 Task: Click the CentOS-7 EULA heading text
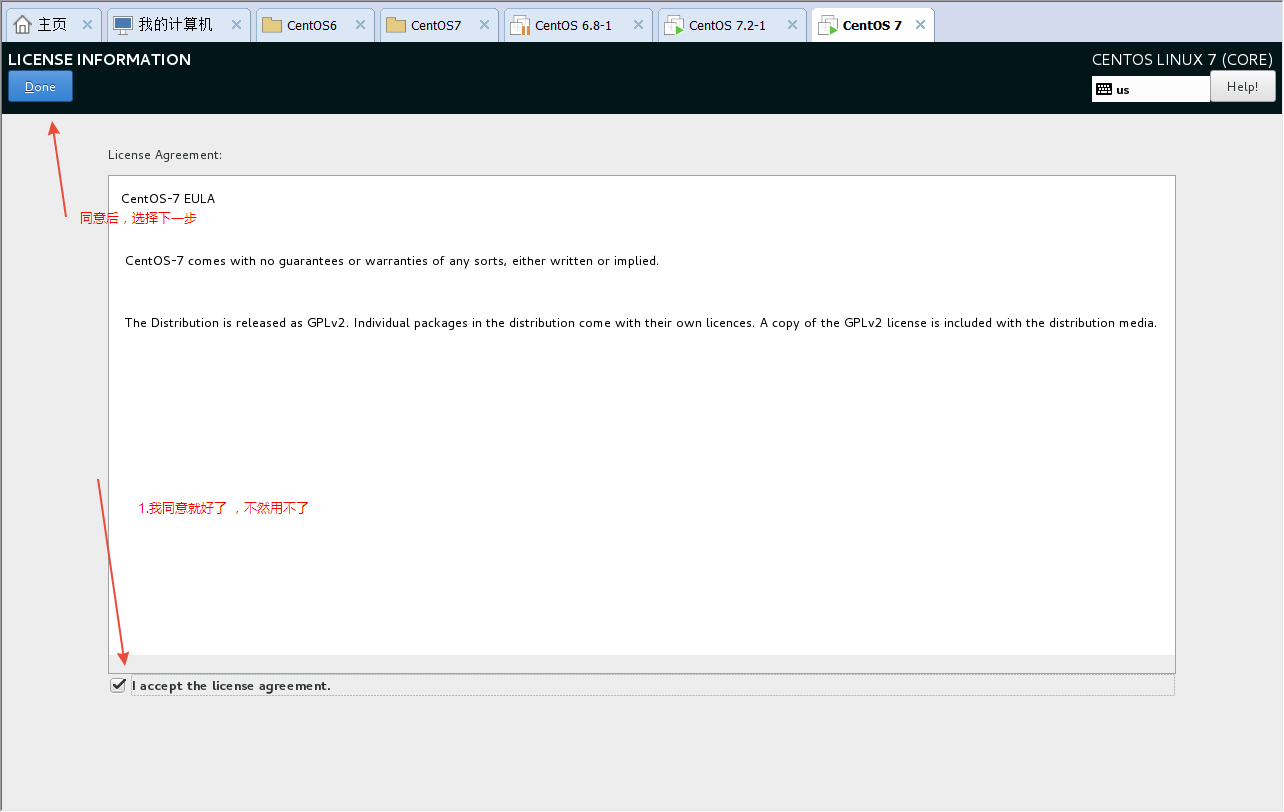coord(168,199)
